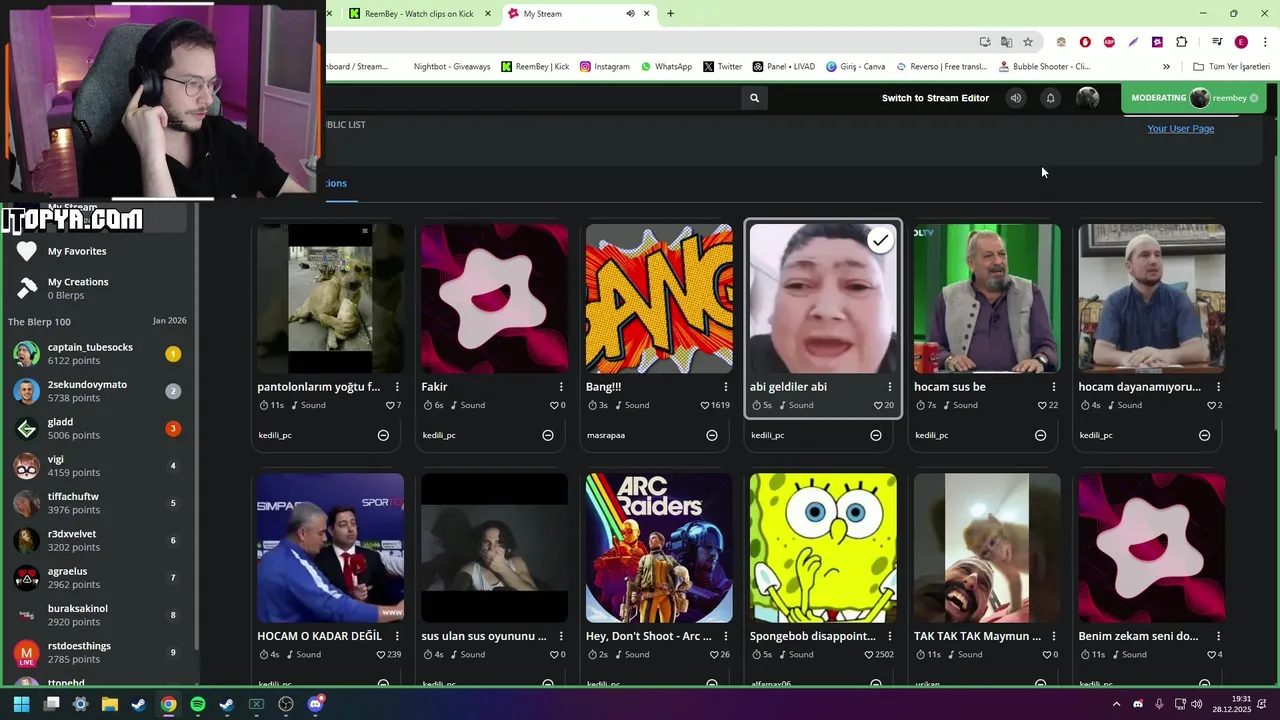Open three-dot menu for 'hocam dayanamıyoru'

pyautogui.click(x=1218, y=387)
